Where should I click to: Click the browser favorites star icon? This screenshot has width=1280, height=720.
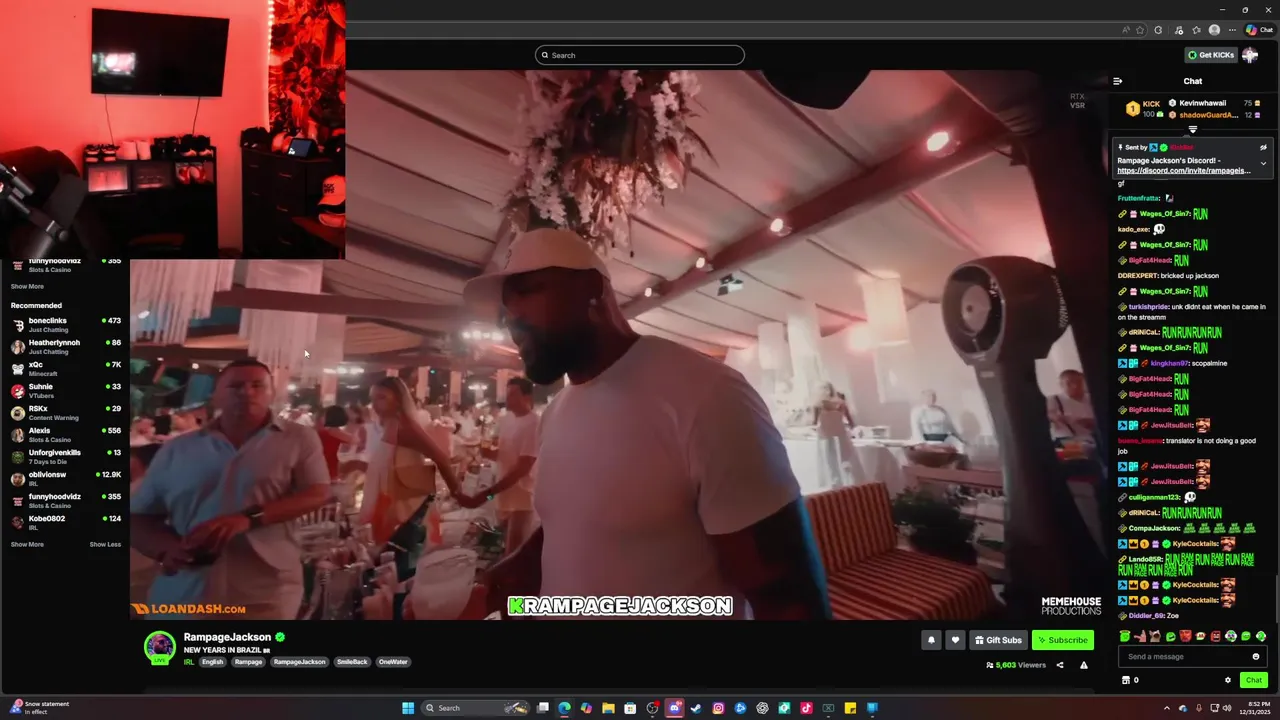(1140, 30)
